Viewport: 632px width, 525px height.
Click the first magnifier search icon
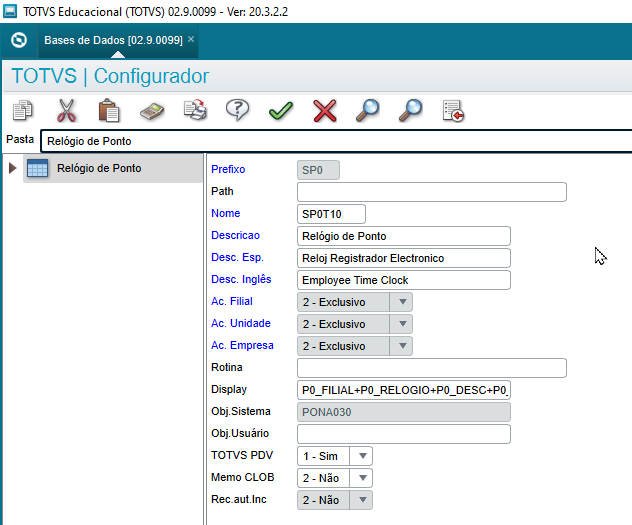pos(367,110)
